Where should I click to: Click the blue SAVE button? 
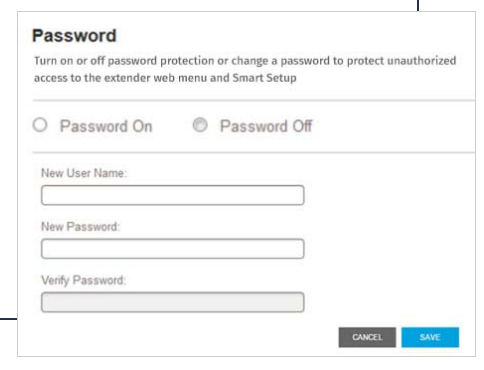coord(430,337)
